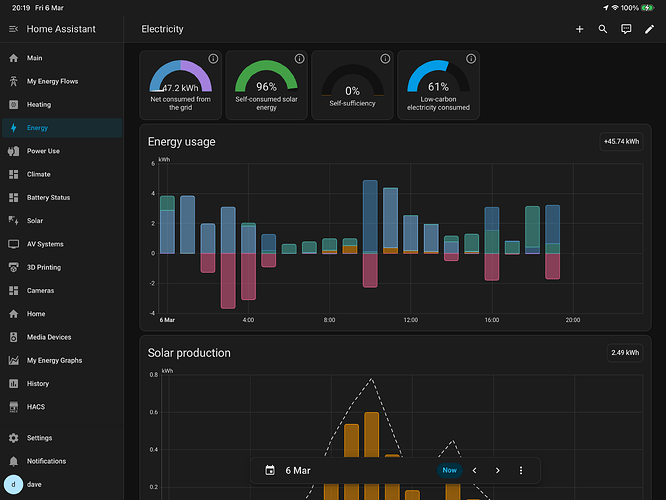
Task: Edit dashboard with the pencil icon
Action: (649, 29)
